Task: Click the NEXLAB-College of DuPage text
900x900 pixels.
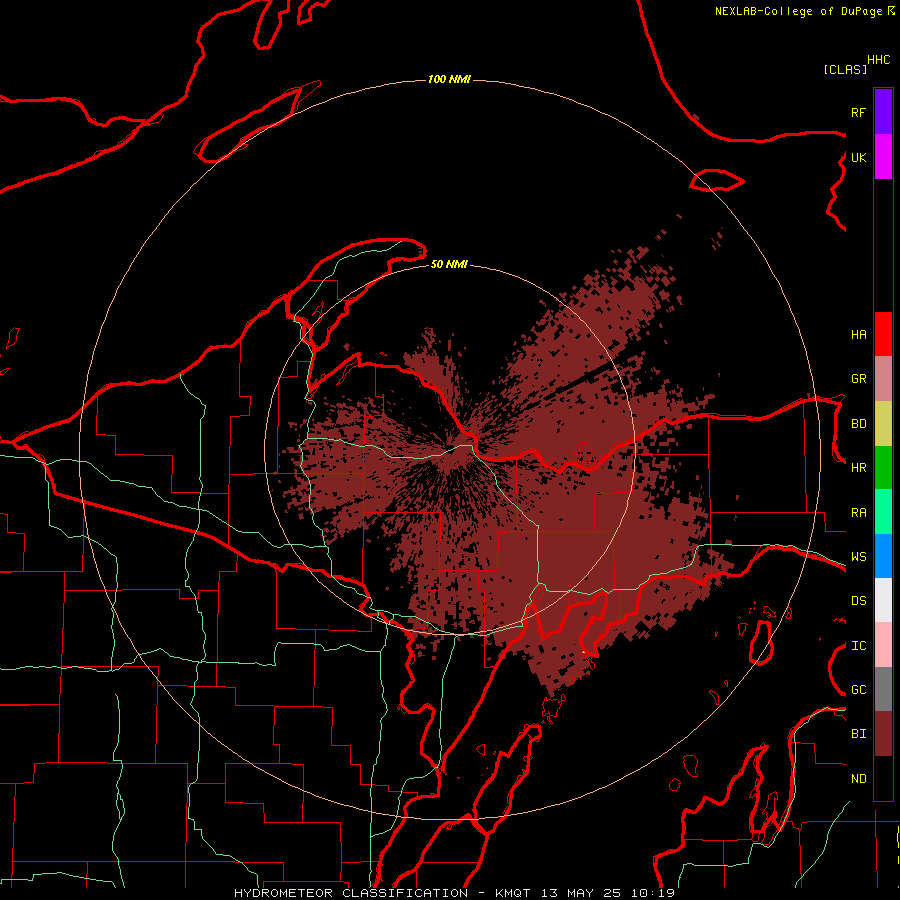Action: (x=798, y=11)
